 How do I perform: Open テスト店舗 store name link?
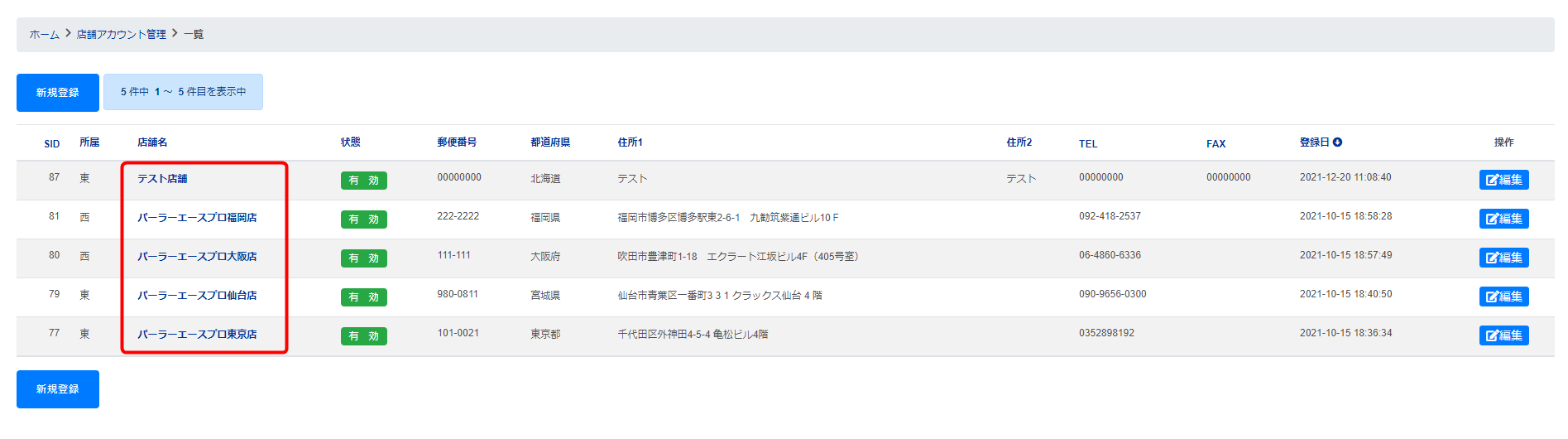pyautogui.click(x=162, y=179)
